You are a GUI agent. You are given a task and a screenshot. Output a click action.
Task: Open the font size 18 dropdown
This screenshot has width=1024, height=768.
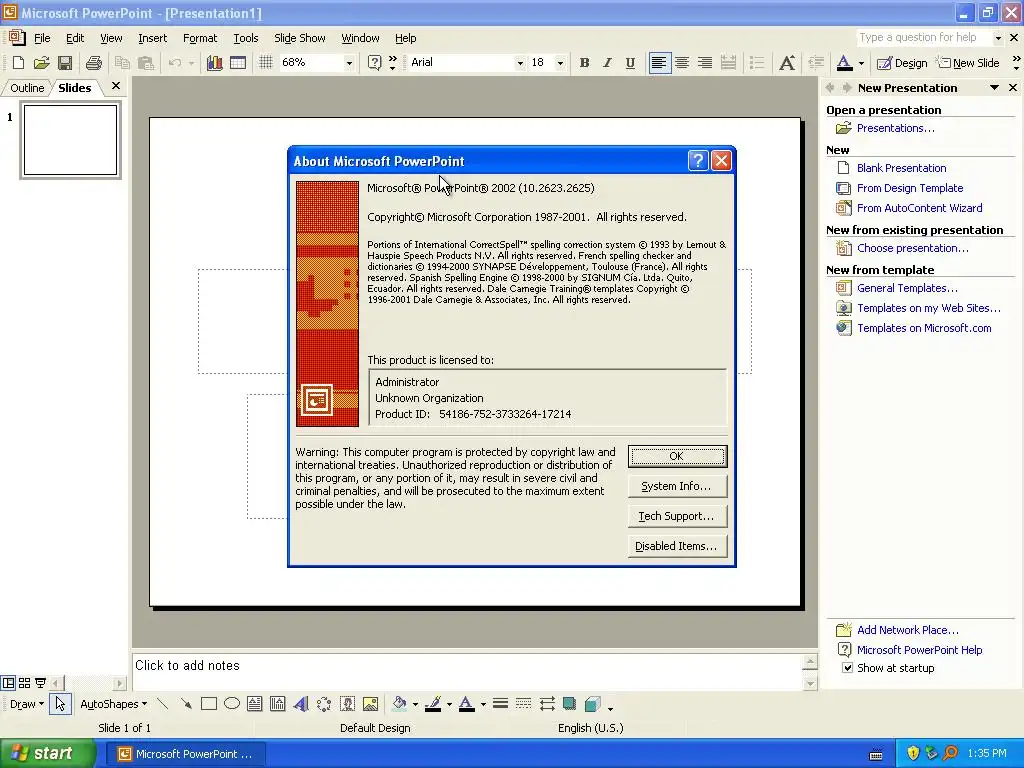(x=560, y=63)
